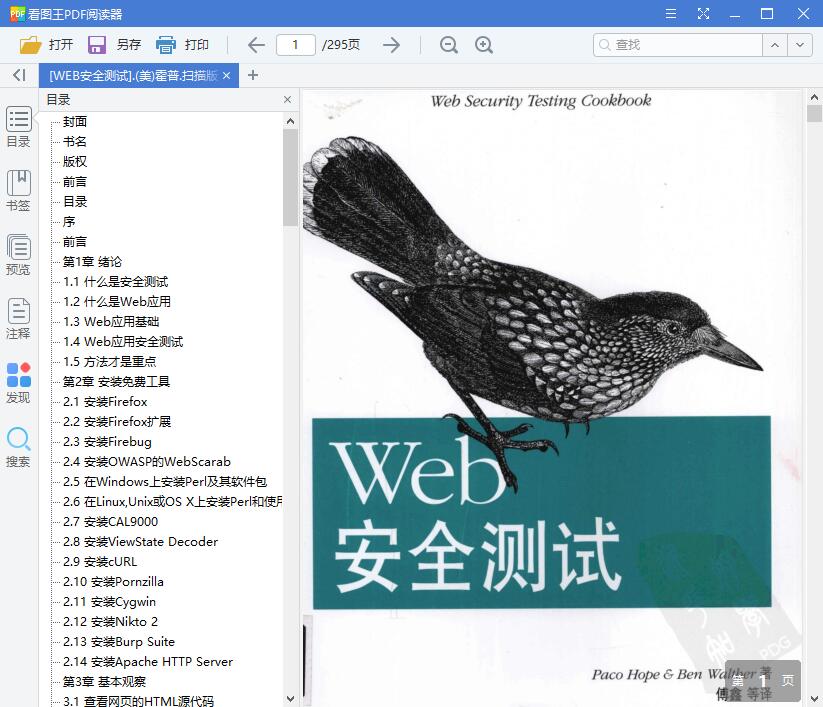The height and width of the screenshot is (707, 823).
Task: Go to the next page with the right arrow
Action: point(391,45)
